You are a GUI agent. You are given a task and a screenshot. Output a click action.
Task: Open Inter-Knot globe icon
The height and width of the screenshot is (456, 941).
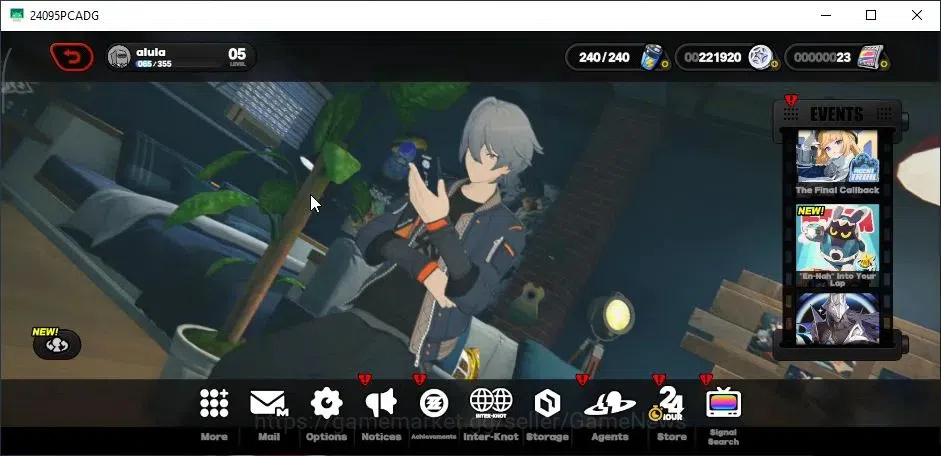pos(491,403)
